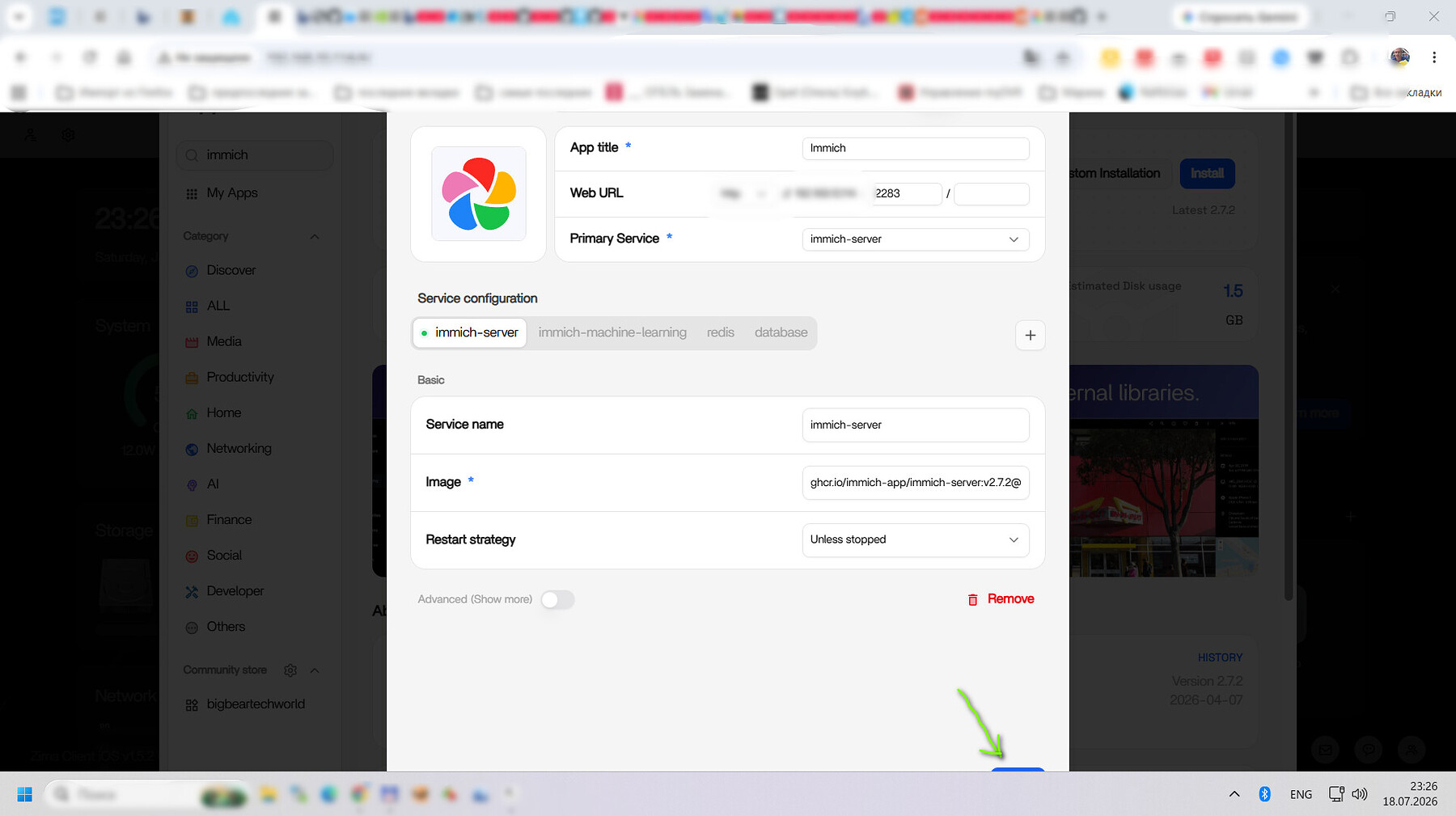This screenshot has width=1456, height=816.
Task: Click the Remove button with trash icon
Action: 1001,599
